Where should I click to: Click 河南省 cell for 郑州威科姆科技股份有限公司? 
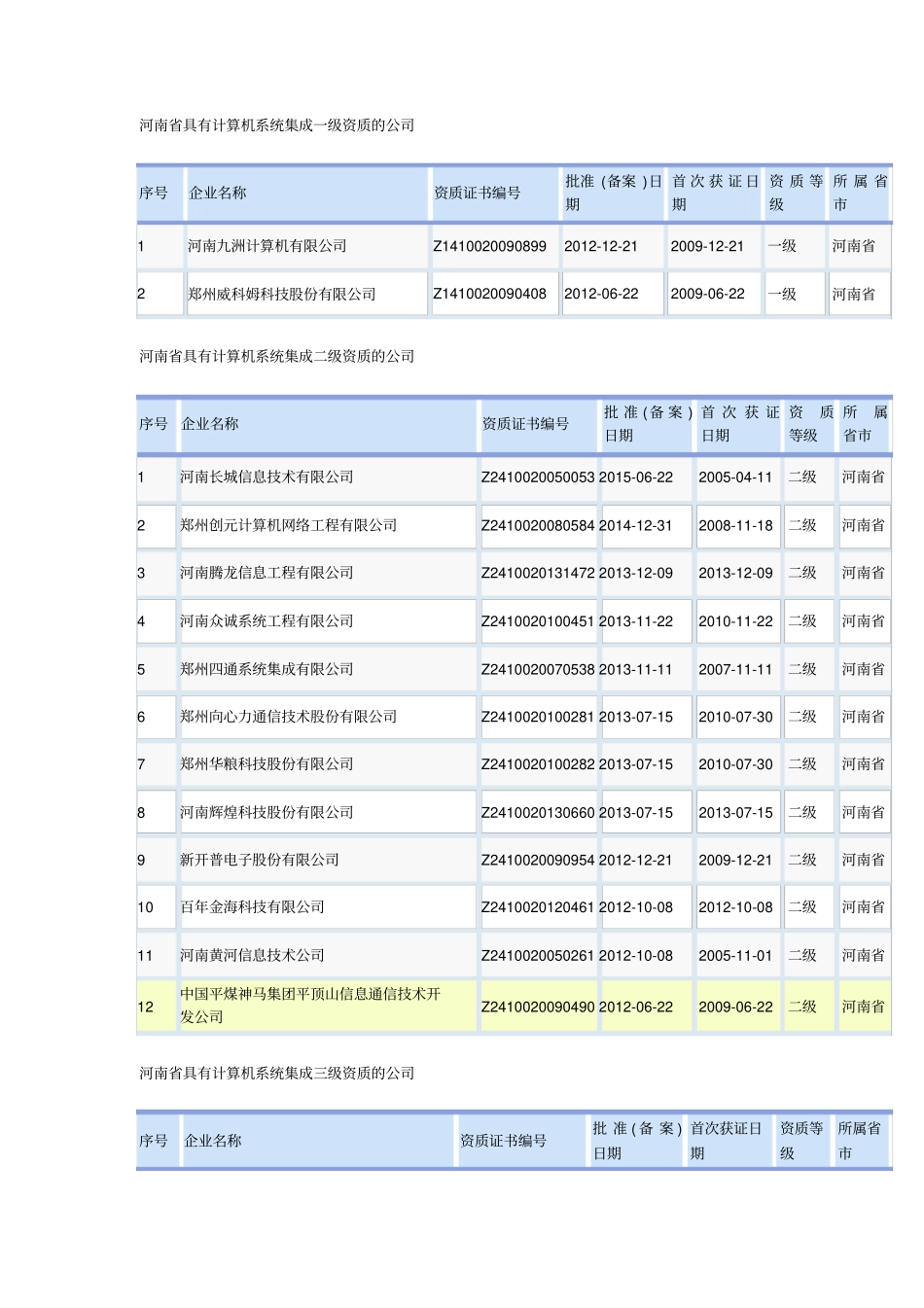854,294
